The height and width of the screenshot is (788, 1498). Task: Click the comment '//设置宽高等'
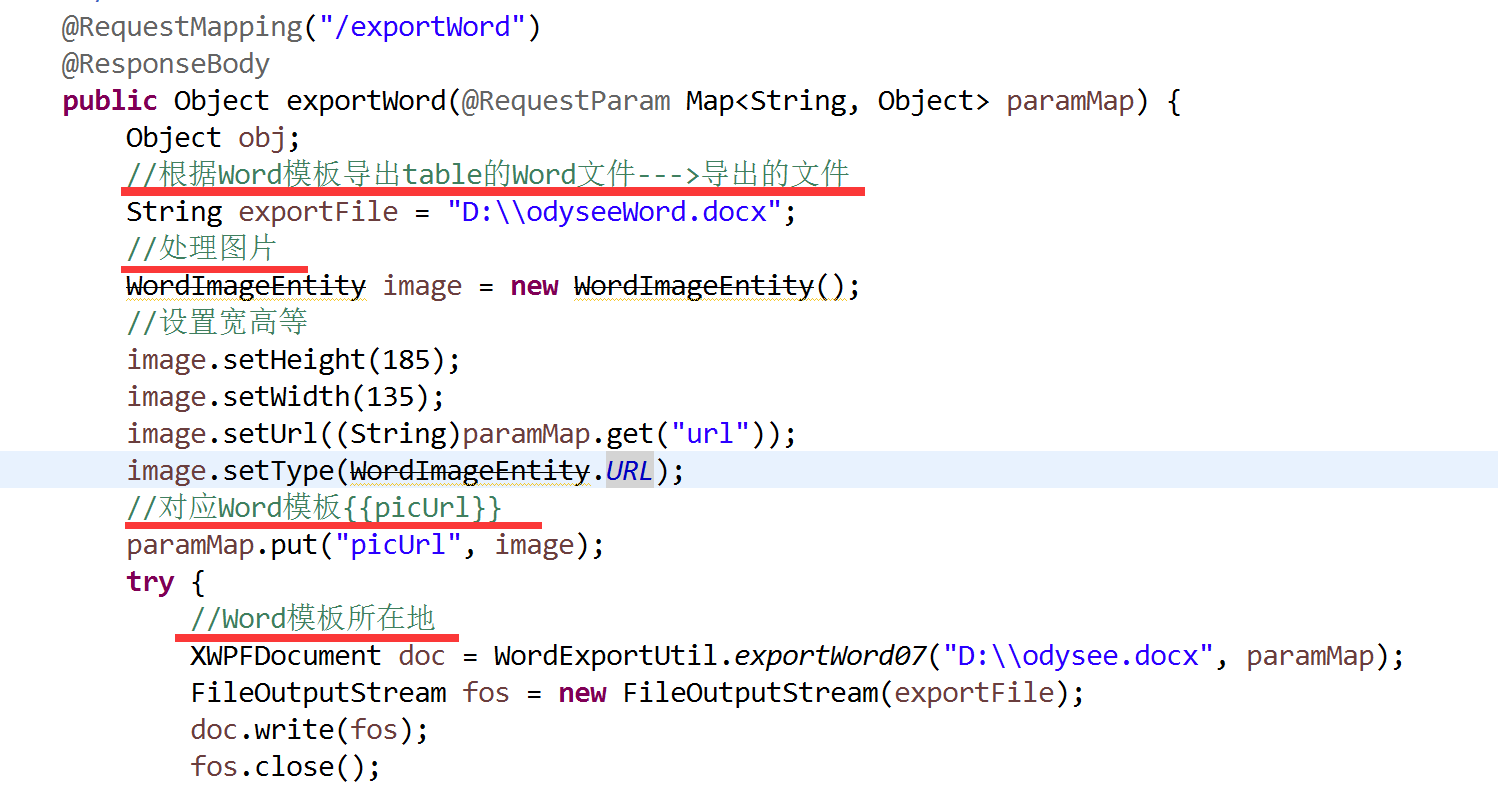[x=217, y=323]
